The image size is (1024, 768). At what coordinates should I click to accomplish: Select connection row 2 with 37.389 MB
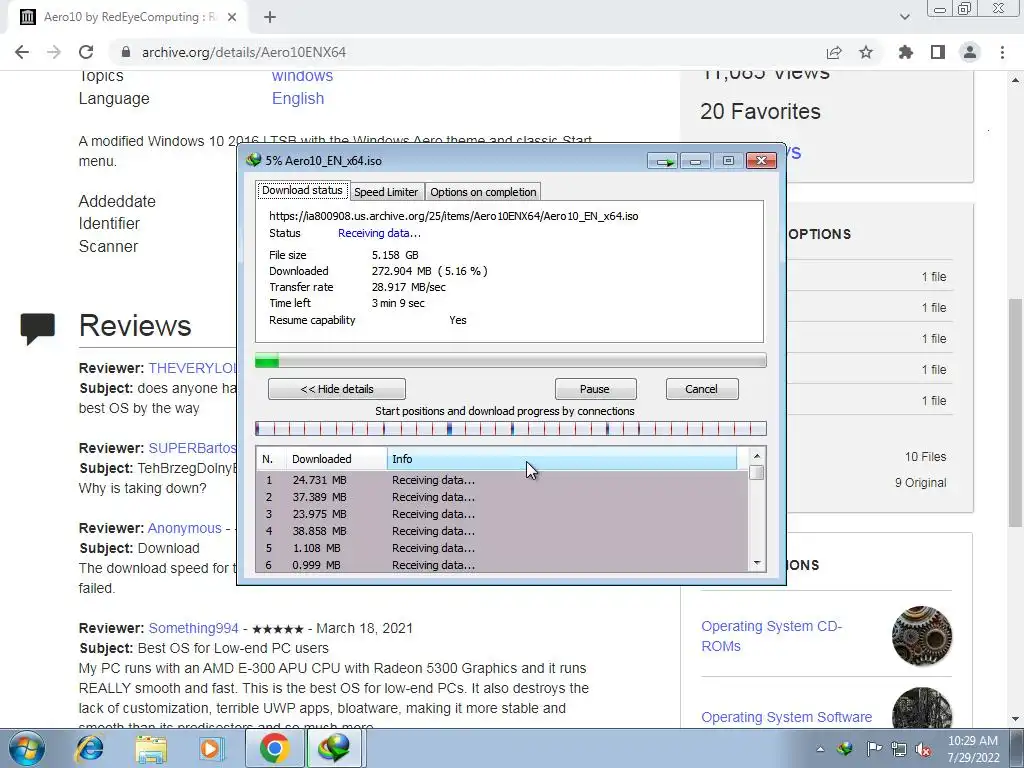pyautogui.click(x=502, y=497)
